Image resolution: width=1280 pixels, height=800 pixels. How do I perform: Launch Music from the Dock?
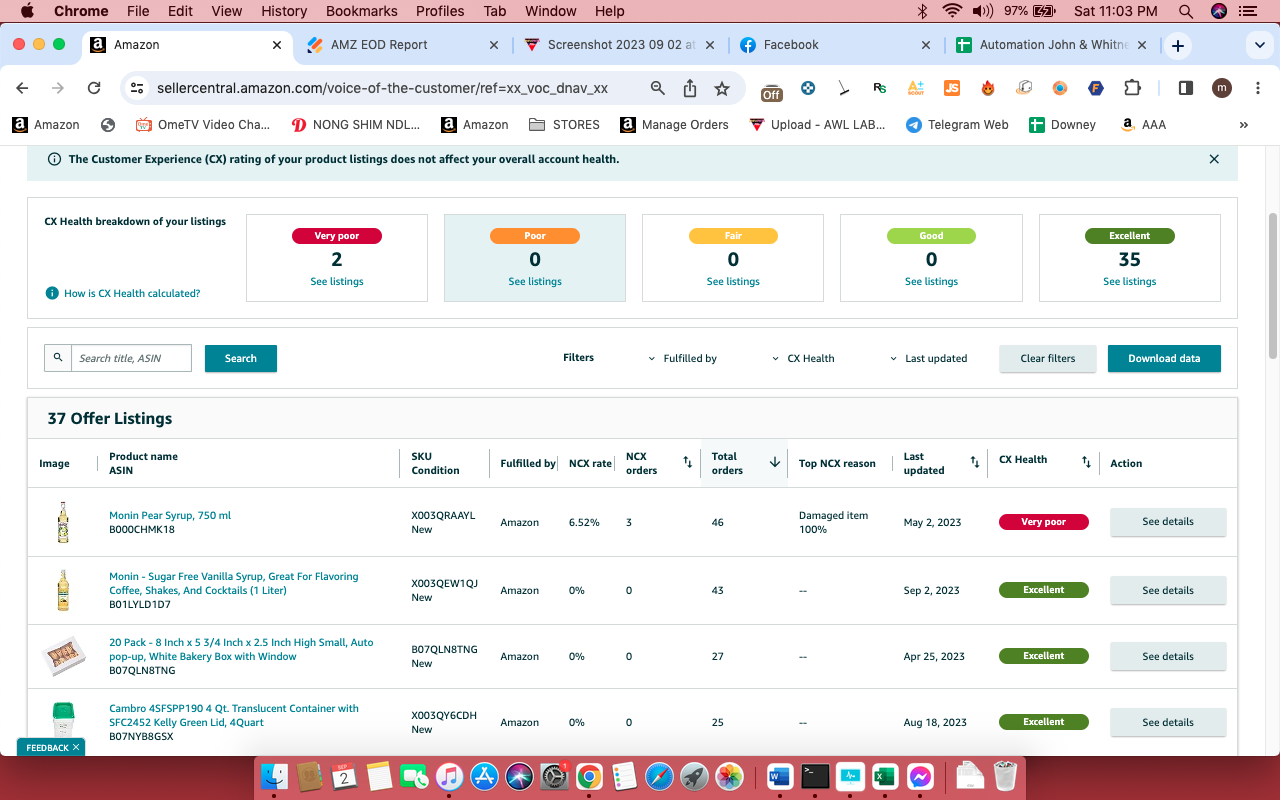click(449, 776)
